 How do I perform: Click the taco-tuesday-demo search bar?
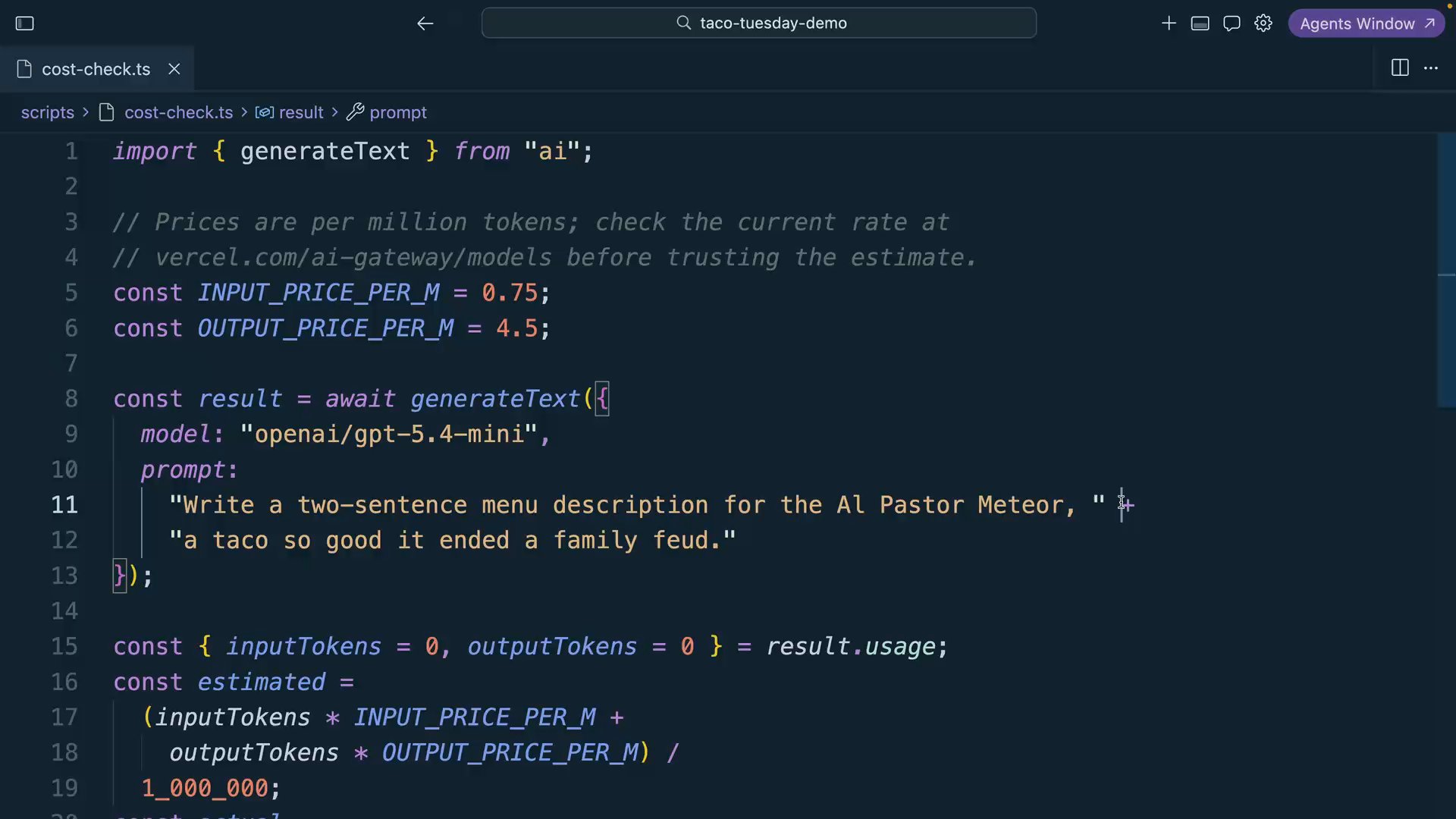tap(758, 23)
